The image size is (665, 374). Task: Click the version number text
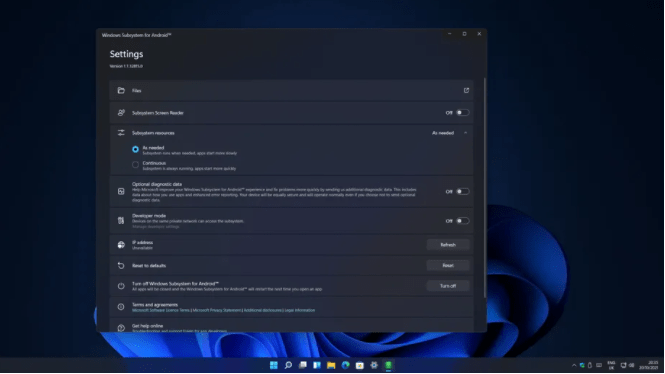[126, 66]
